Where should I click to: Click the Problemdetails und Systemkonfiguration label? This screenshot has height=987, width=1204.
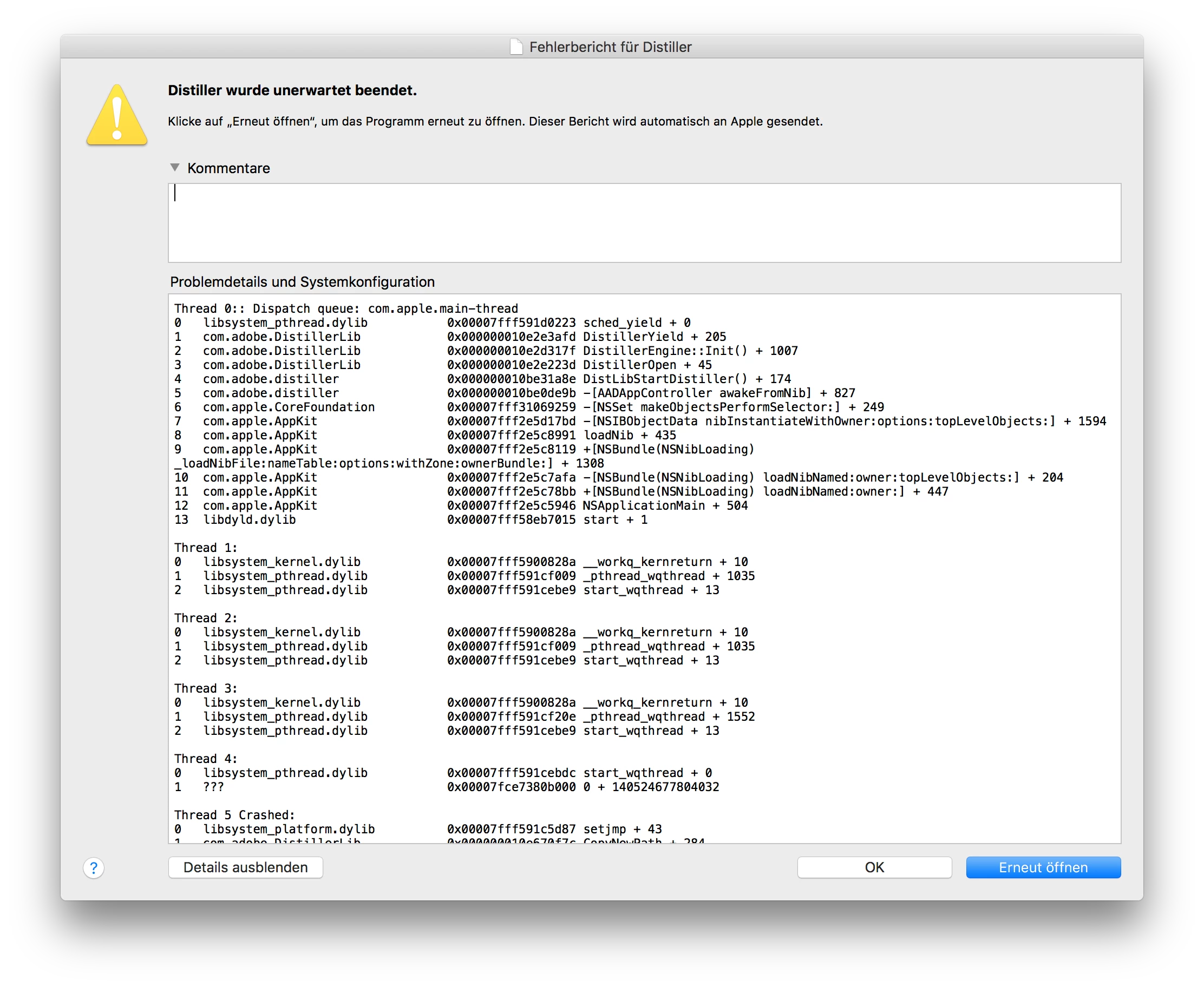pyautogui.click(x=302, y=282)
